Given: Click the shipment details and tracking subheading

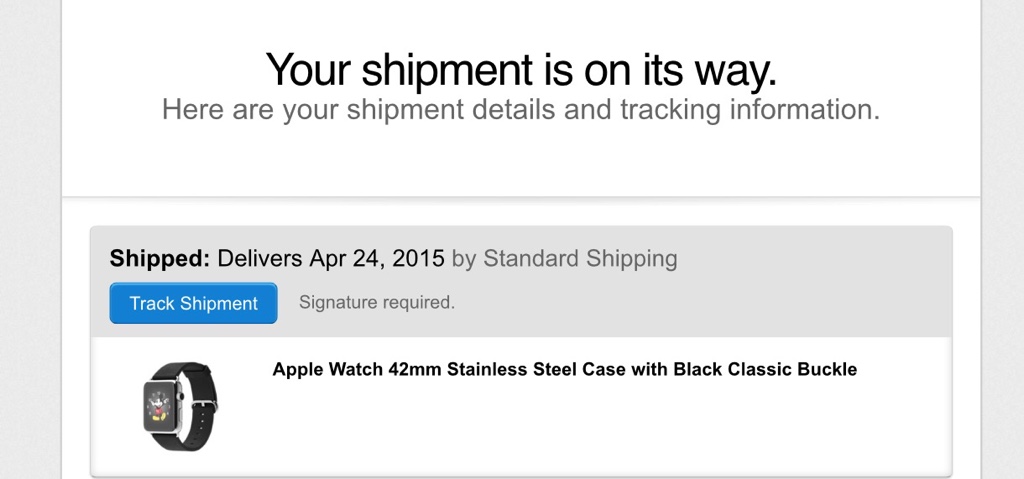Looking at the screenshot, I should pos(521,110).
